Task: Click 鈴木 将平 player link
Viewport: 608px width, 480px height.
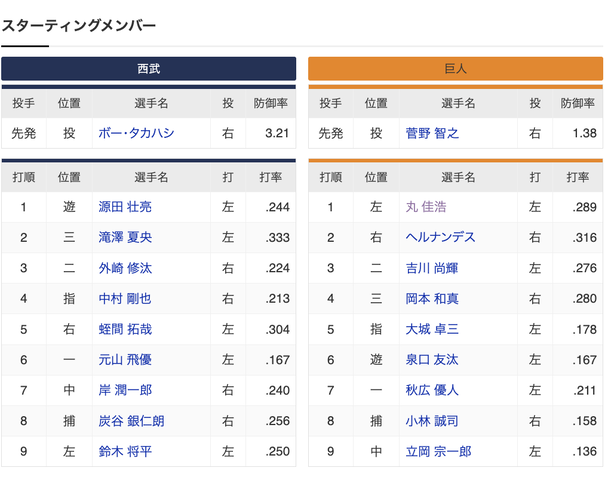Action: point(125,451)
